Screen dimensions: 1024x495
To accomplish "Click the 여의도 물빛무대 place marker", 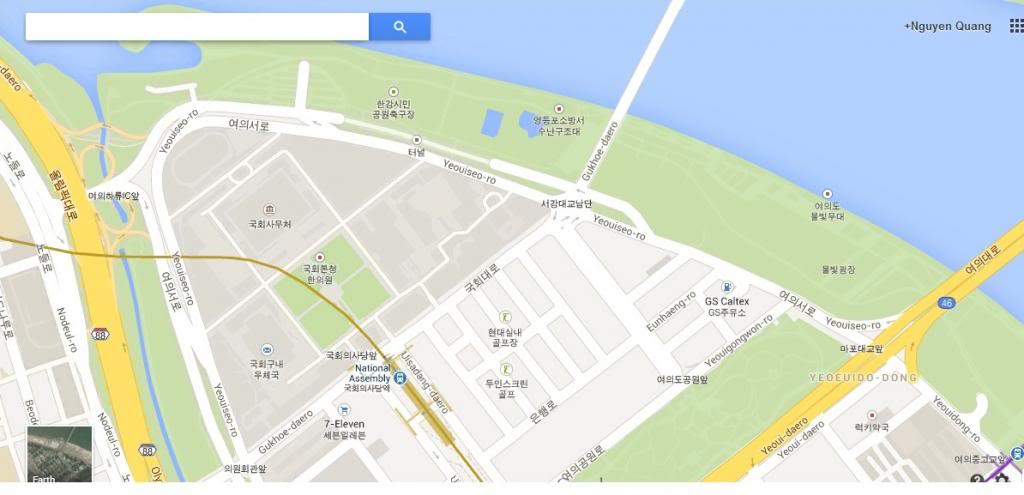I will pyautogui.click(x=827, y=194).
